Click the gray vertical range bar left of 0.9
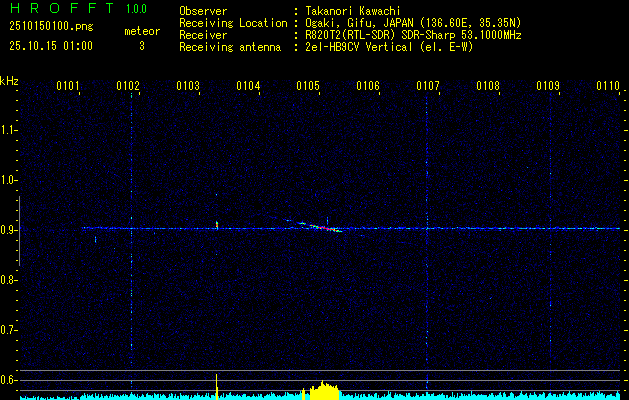The height and width of the screenshot is (400, 629). click(19, 231)
